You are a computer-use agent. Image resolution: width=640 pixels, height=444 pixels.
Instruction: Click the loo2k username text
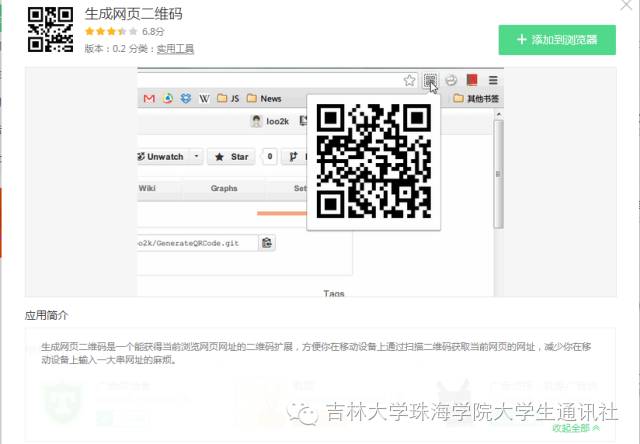click(x=278, y=122)
